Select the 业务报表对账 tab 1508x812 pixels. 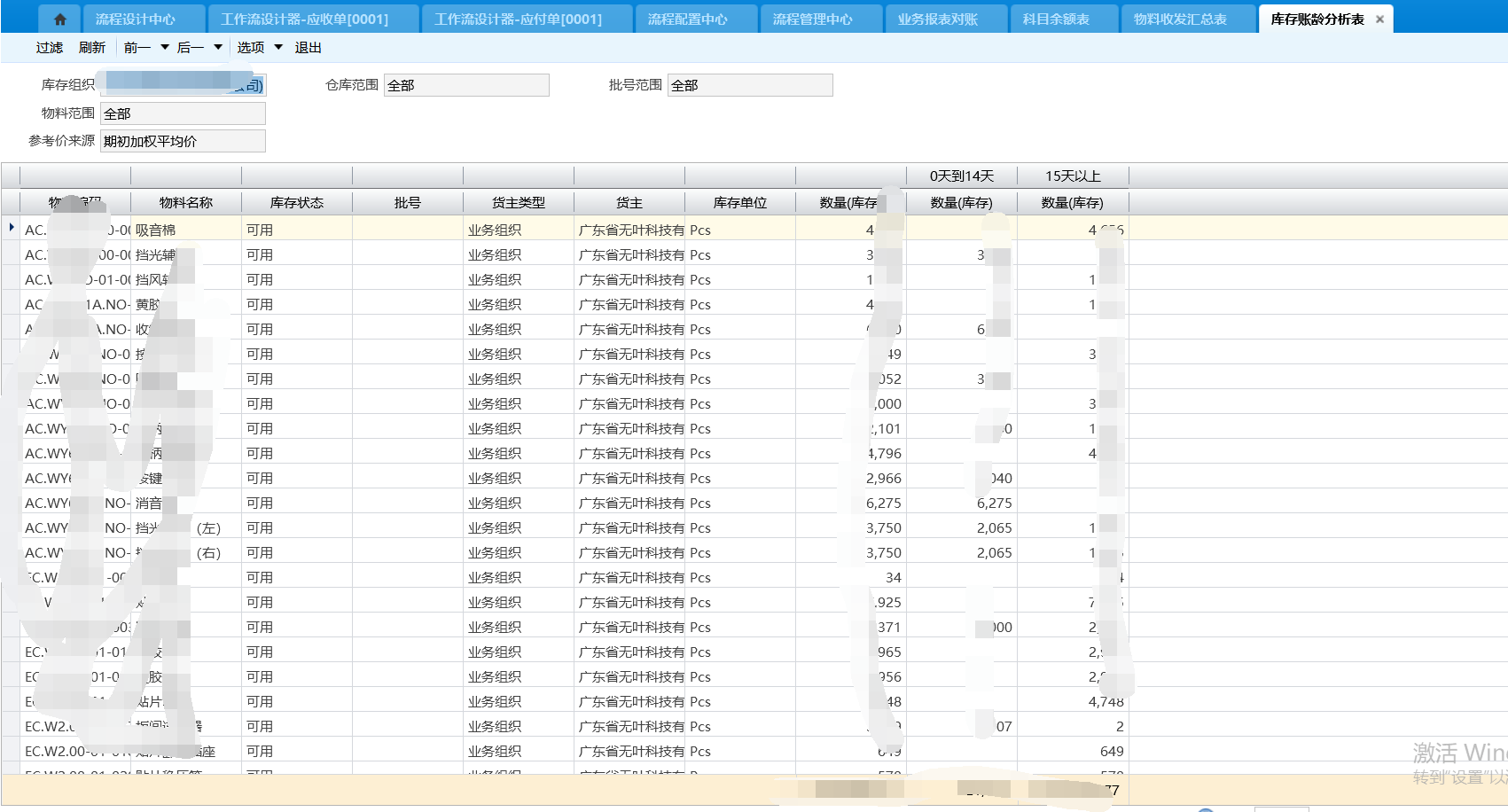point(937,19)
